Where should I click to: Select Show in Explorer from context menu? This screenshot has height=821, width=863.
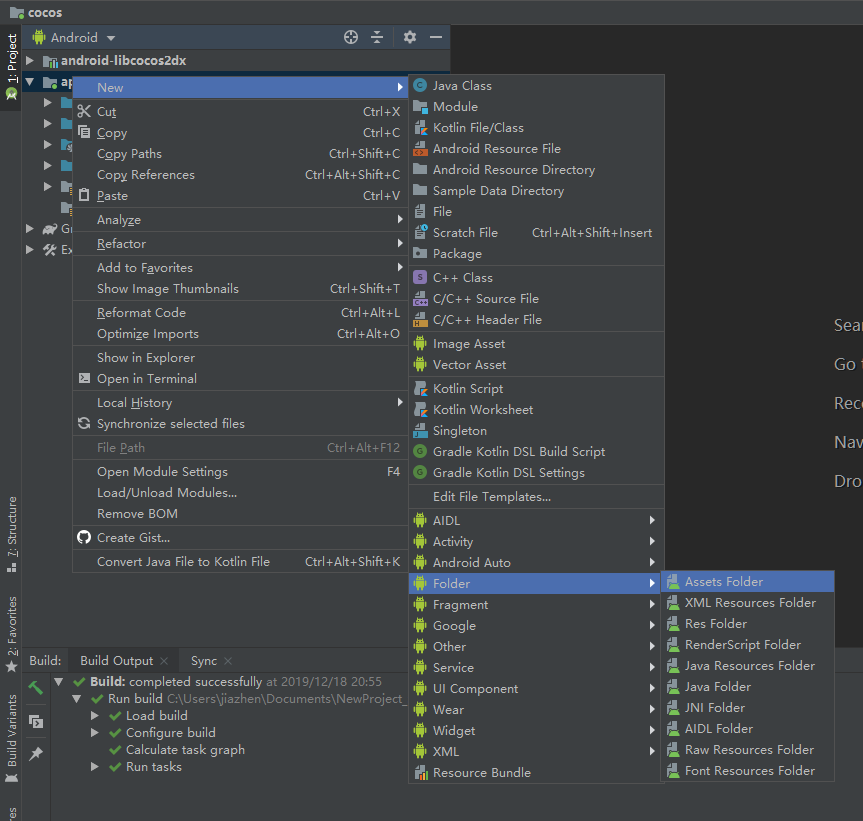[146, 358]
